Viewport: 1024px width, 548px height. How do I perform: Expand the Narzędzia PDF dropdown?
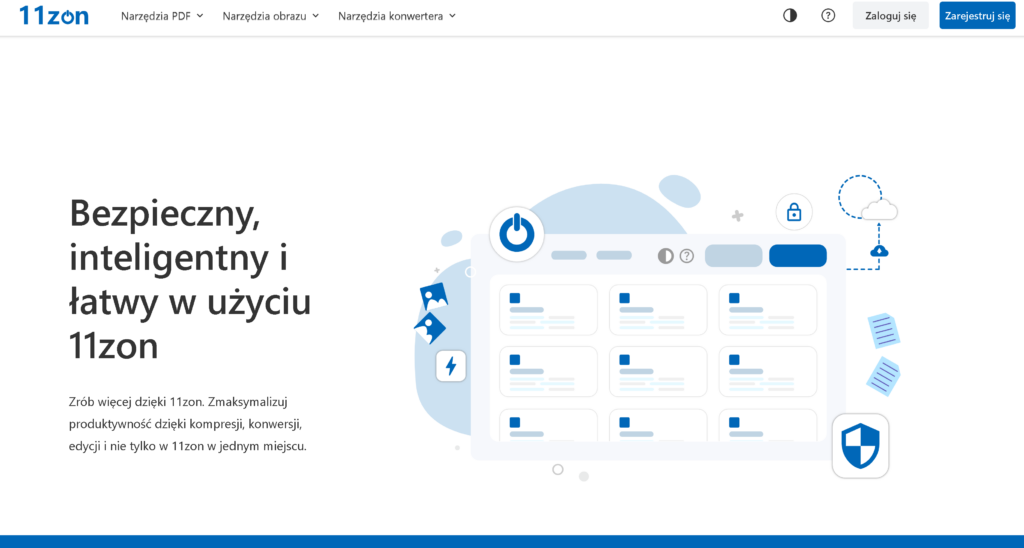(162, 16)
